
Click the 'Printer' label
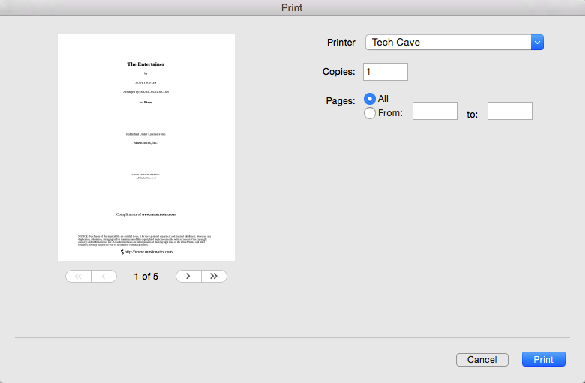(341, 43)
